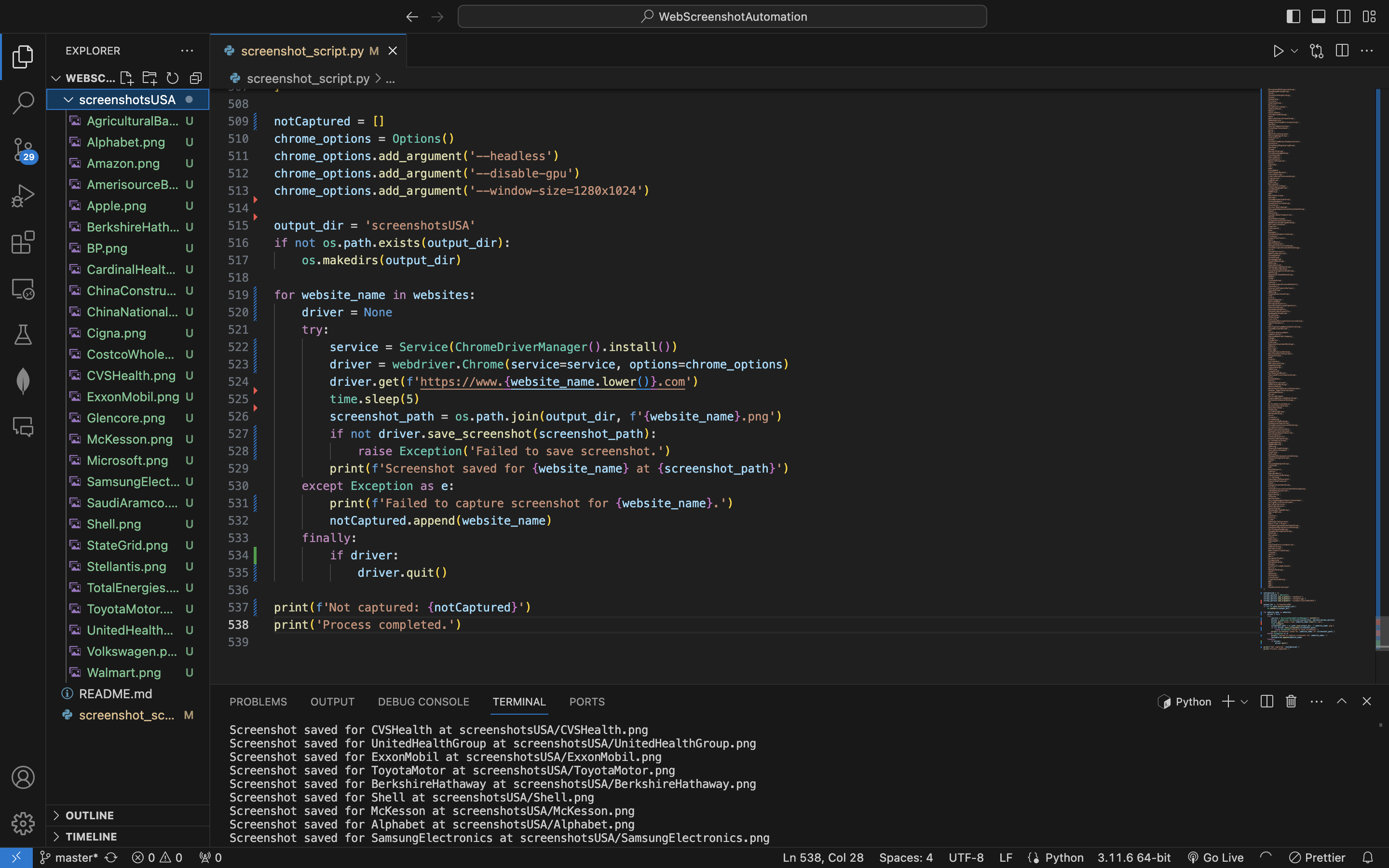Screen dimensions: 1389x868
Task: Collapse the WEBSC... workspace root section
Action: coord(55,78)
